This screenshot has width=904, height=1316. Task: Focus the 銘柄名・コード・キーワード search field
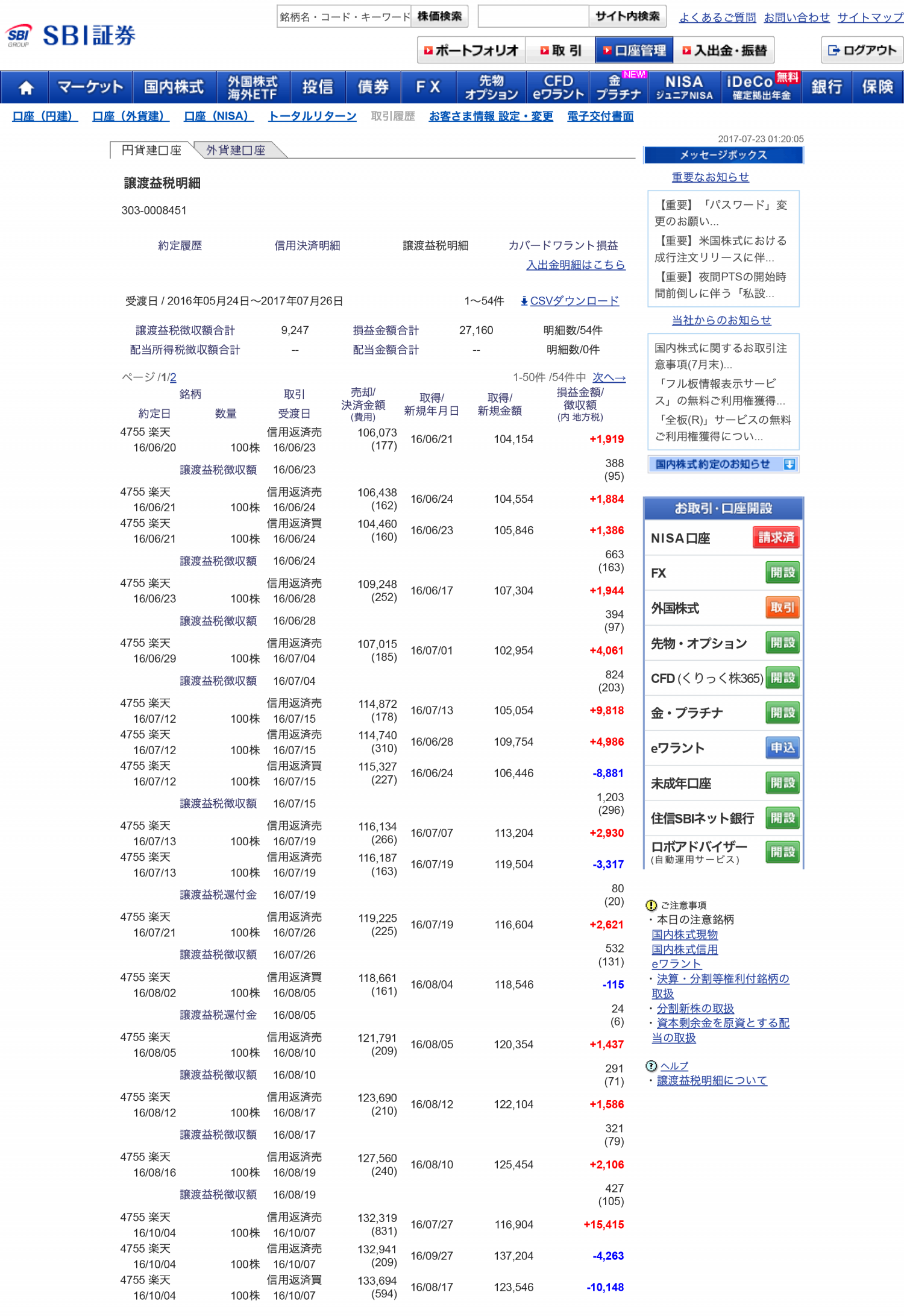[344, 16]
